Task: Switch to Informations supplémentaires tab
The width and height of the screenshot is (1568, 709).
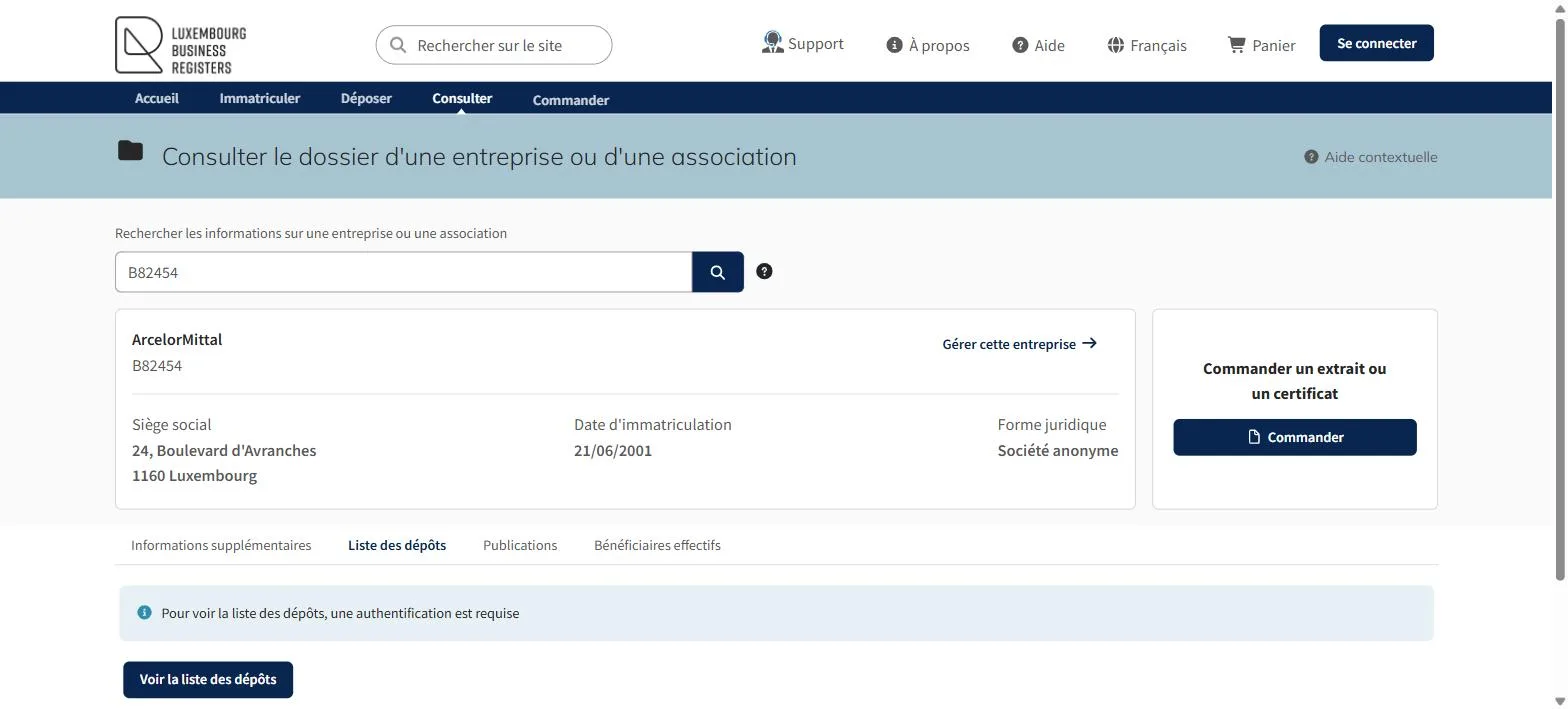Action: [221, 545]
